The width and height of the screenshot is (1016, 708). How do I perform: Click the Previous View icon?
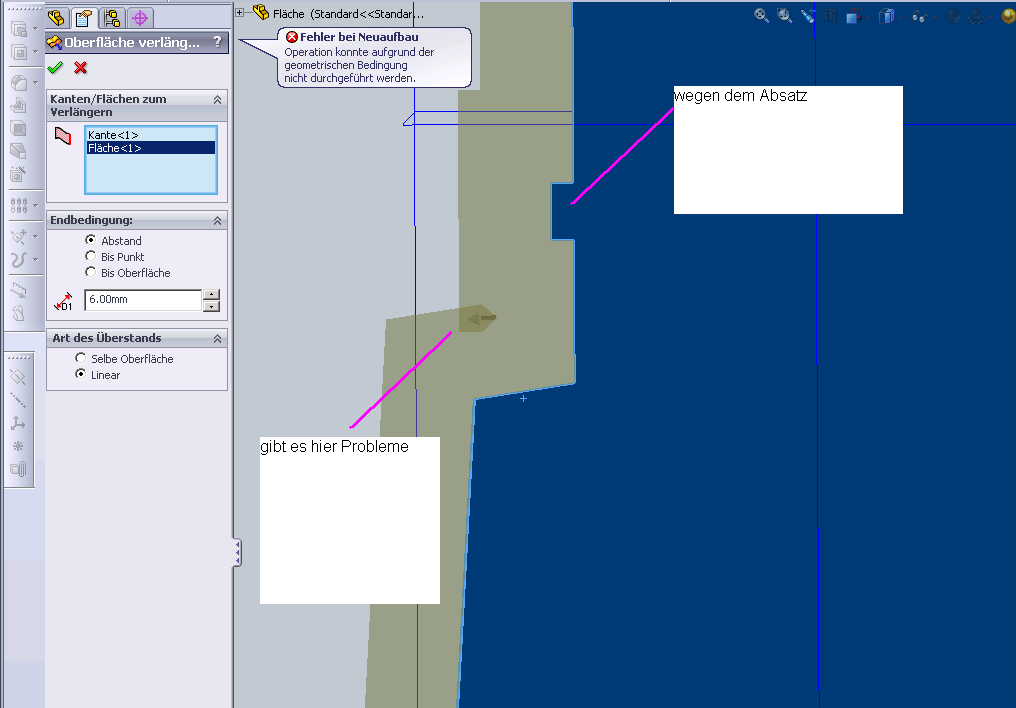click(807, 16)
